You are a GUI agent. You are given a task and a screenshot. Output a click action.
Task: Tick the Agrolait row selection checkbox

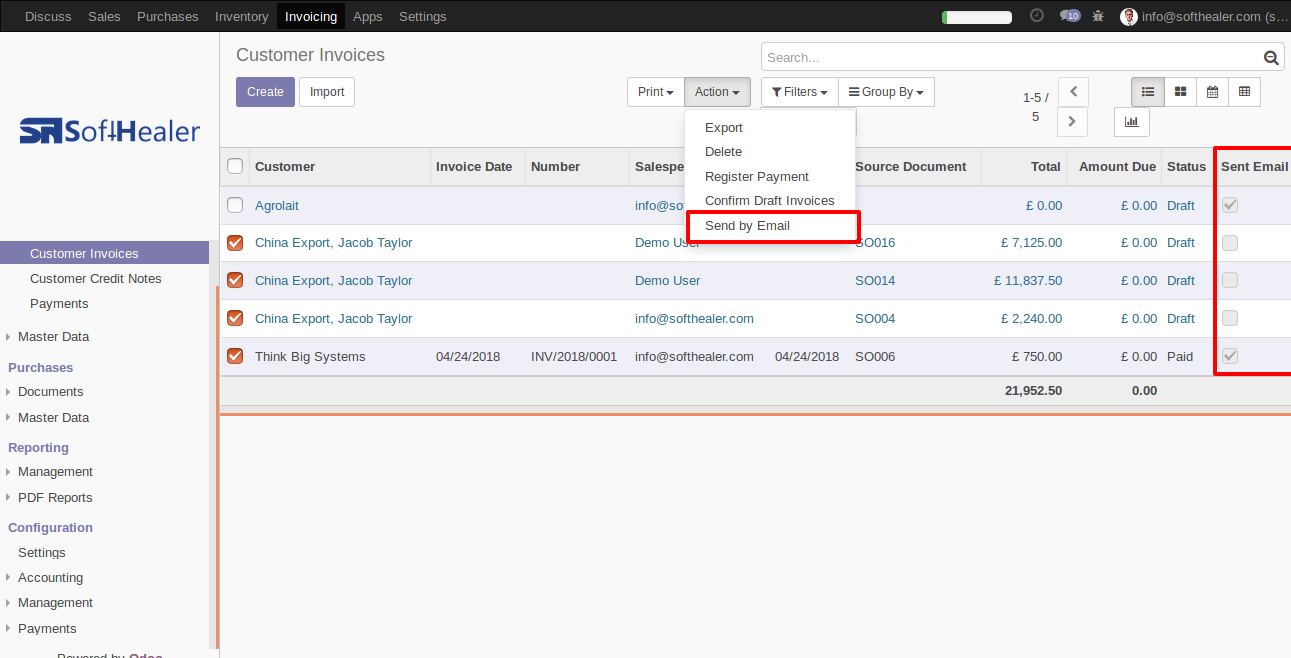point(235,205)
